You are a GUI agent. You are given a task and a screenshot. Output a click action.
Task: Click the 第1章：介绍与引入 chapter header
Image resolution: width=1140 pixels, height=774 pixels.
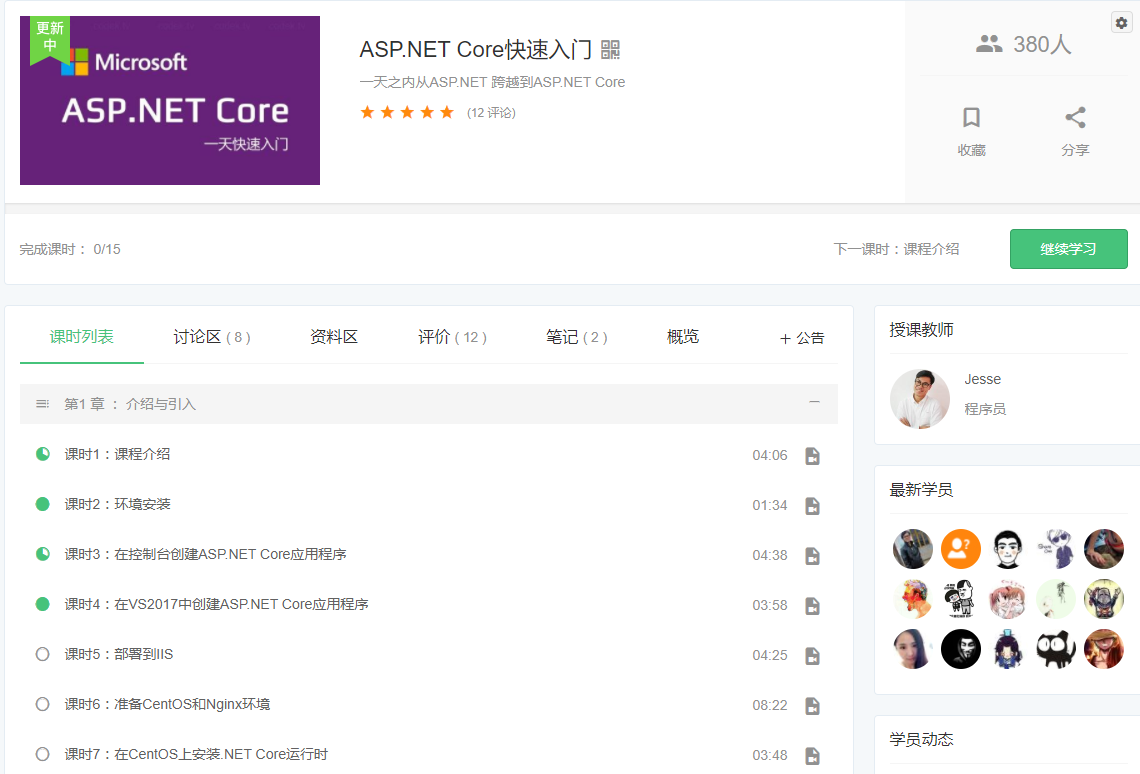(x=429, y=404)
